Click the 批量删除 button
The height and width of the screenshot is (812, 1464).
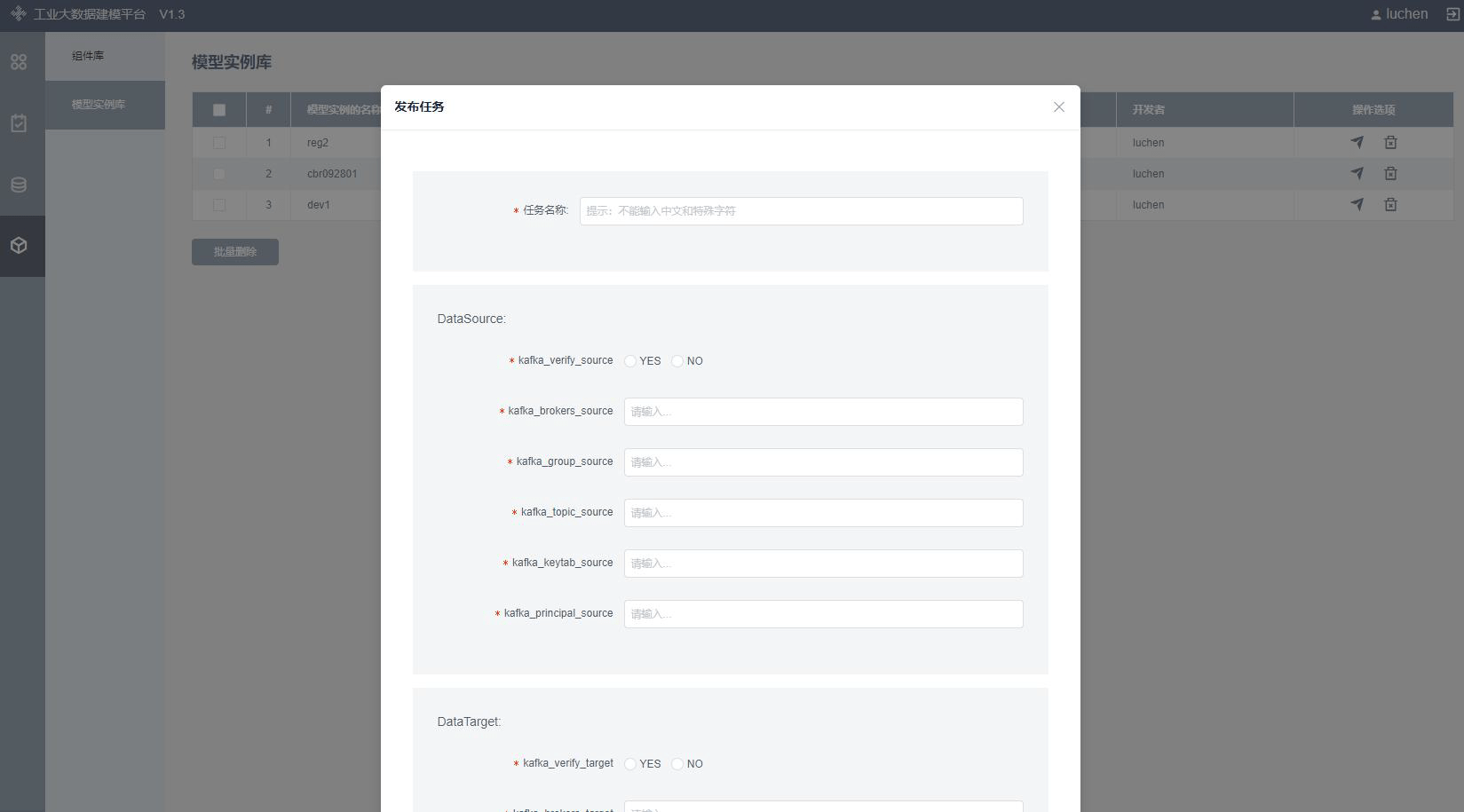pos(235,252)
